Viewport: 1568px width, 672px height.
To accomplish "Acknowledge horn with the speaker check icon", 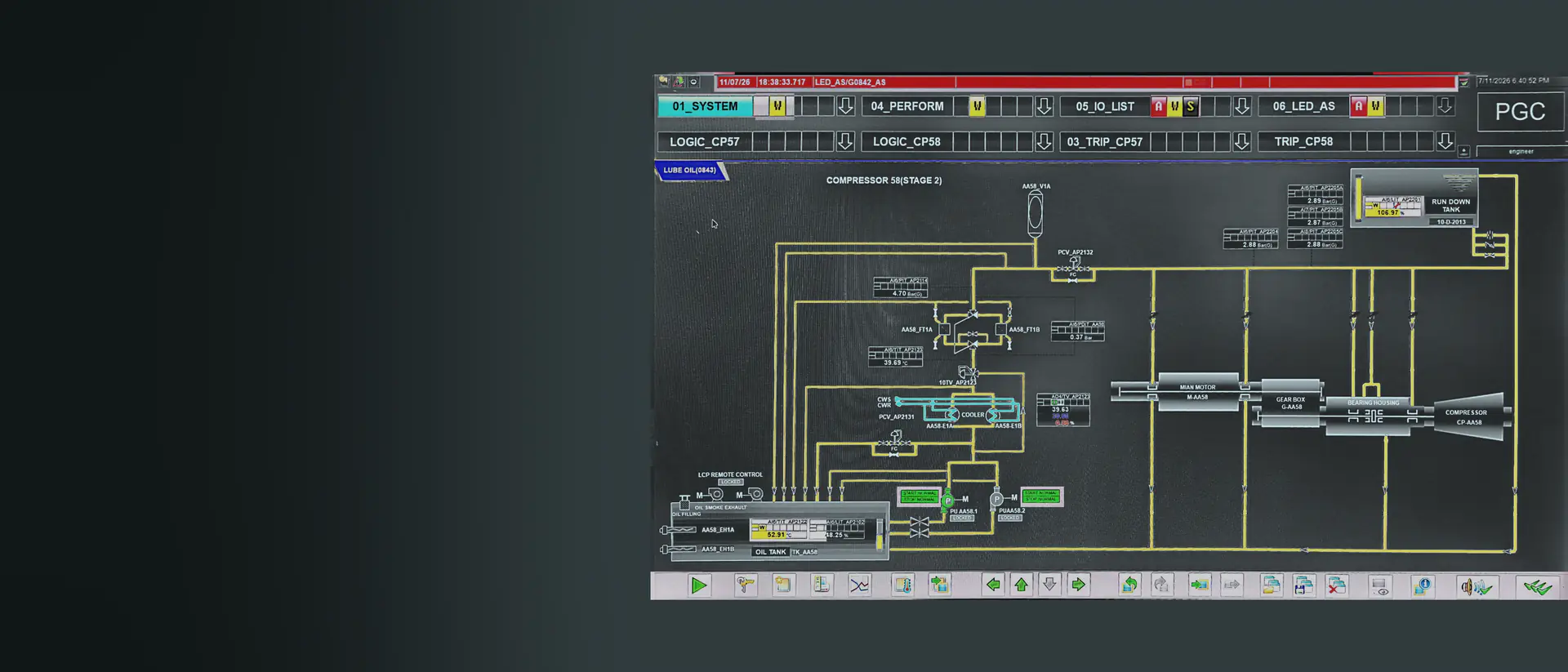I will pos(1477,586).
